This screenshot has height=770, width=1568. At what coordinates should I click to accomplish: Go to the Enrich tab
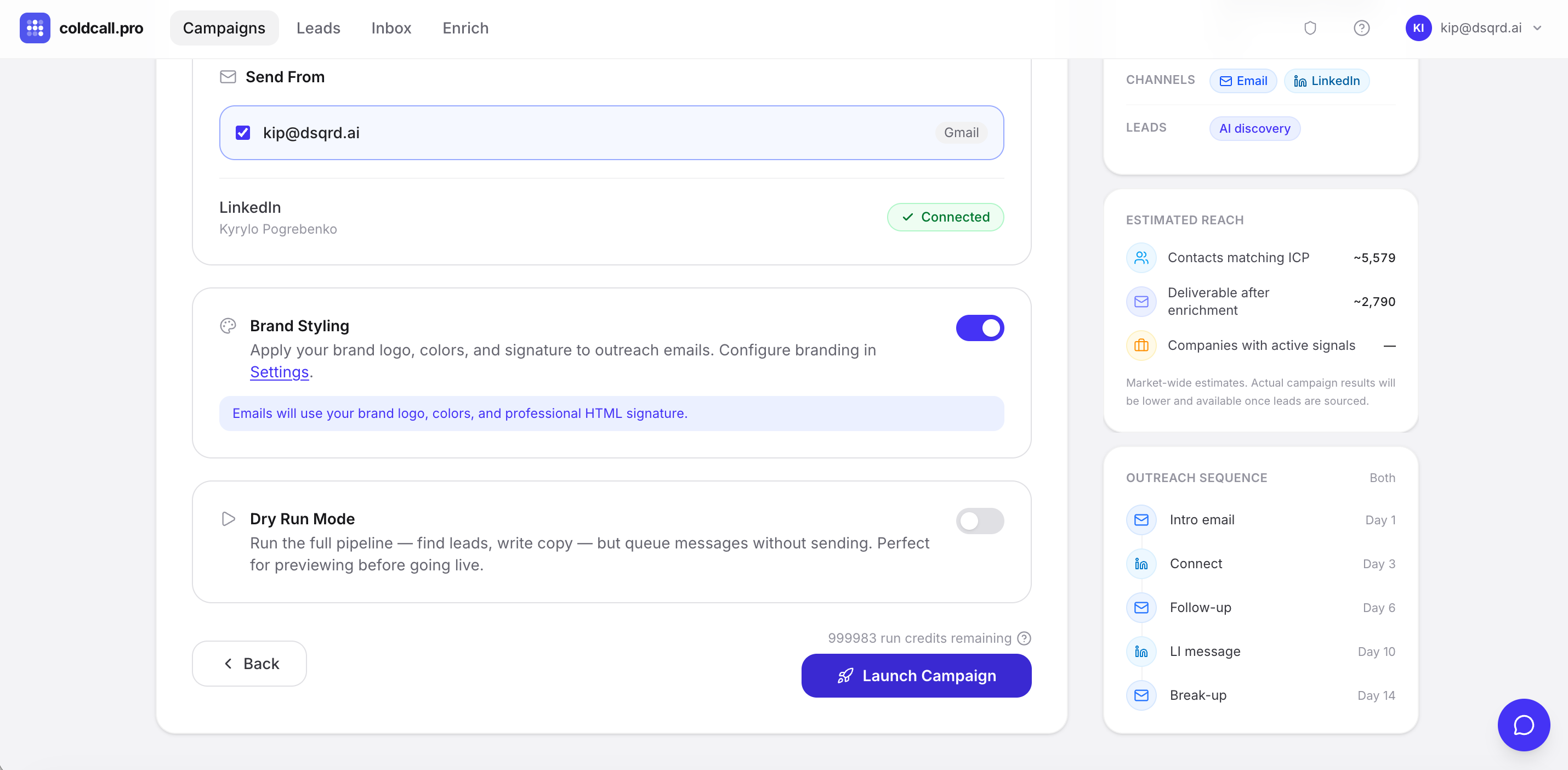pyautogui.click(x=465, y=28)
